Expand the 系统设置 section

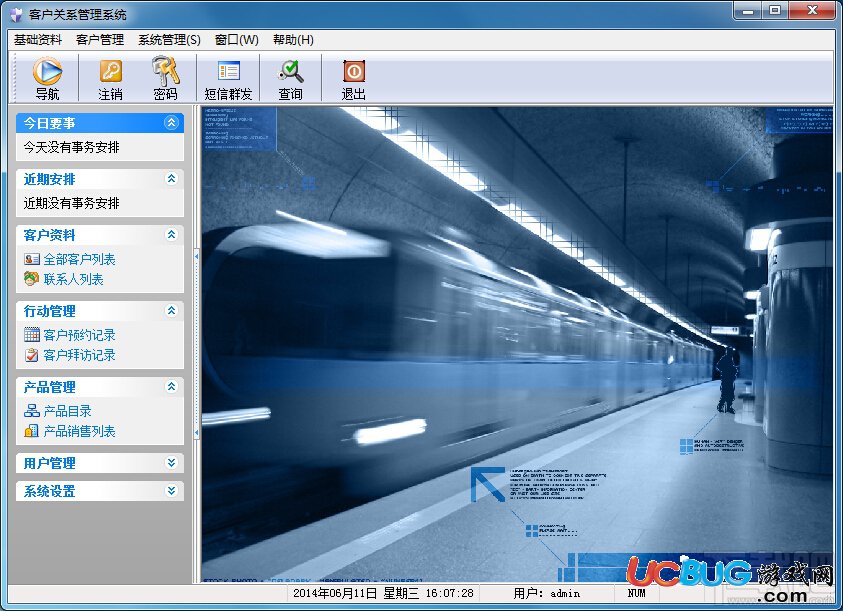tap(171, 491)
